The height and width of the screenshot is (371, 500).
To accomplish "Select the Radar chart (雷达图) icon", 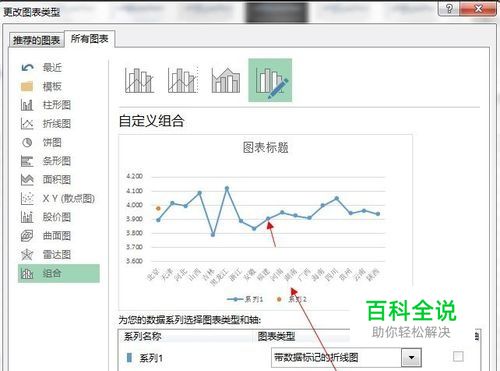I will click(27, 255).
